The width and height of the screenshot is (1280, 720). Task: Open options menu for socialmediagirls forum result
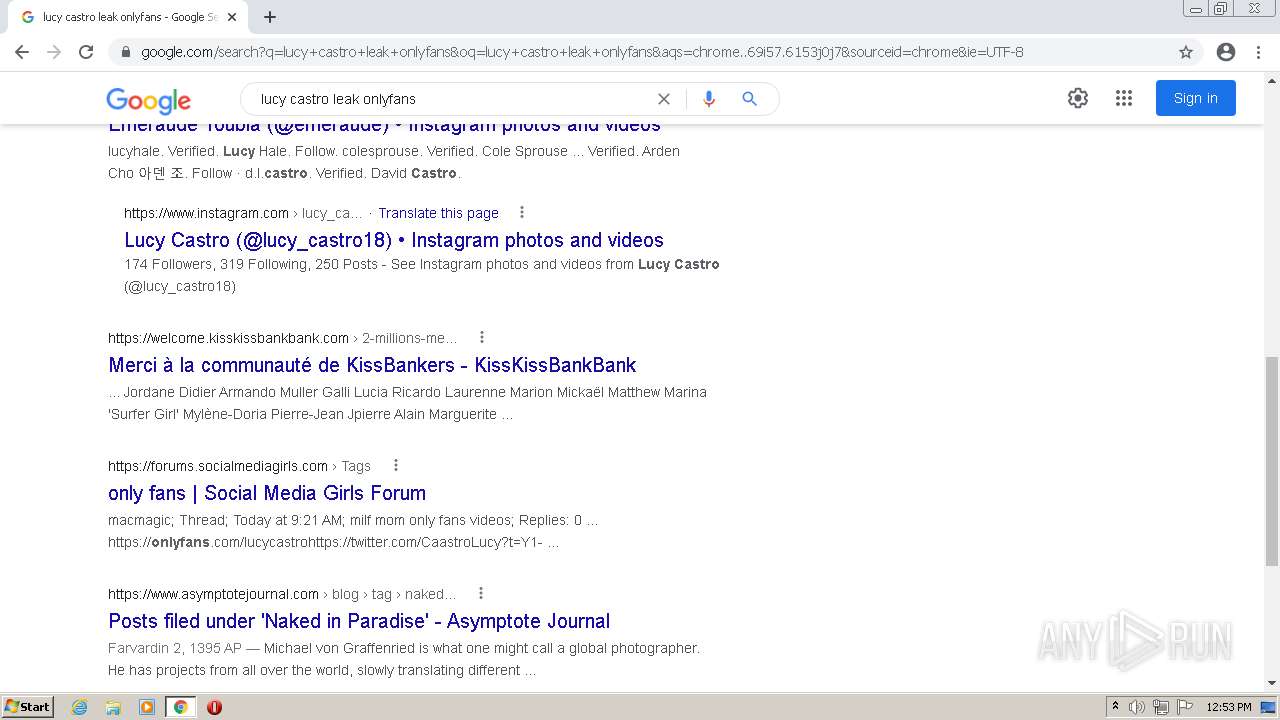click(x=395, y=465)
